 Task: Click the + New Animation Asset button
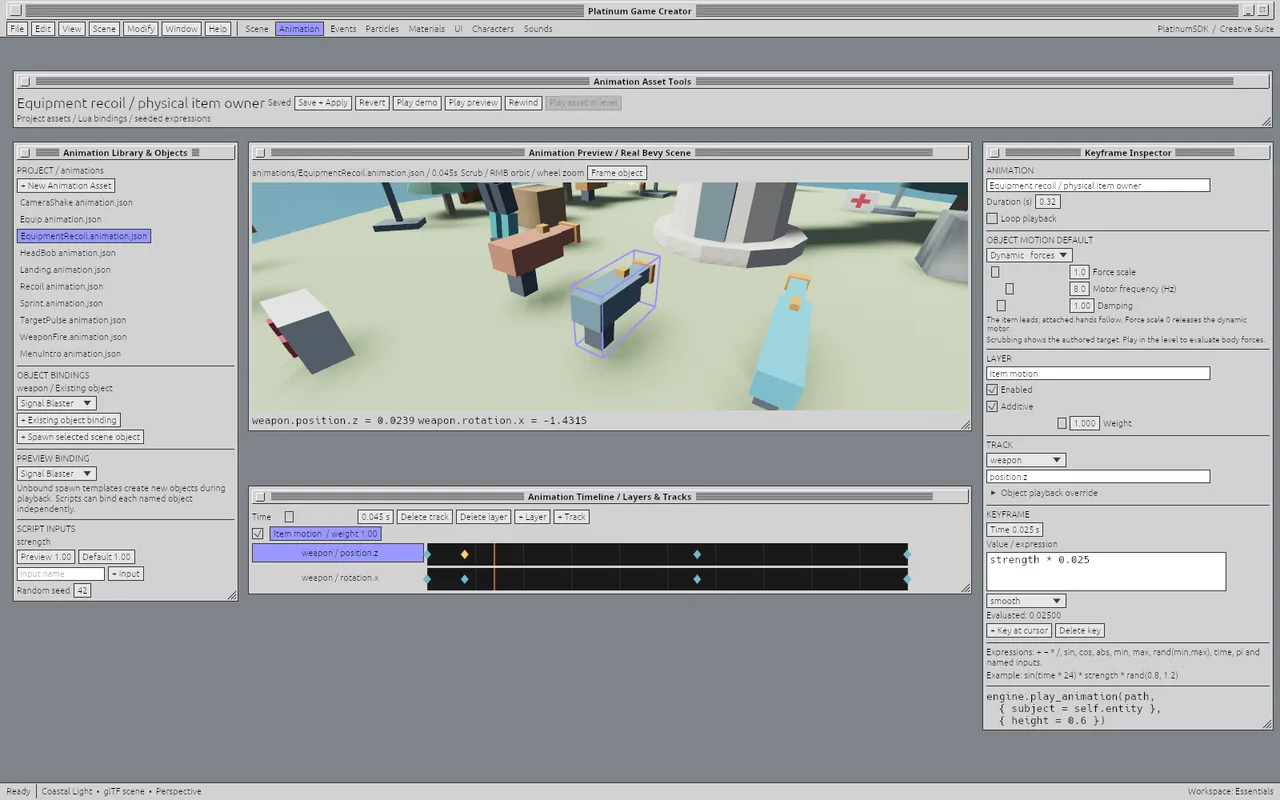[x=66, y=186]
